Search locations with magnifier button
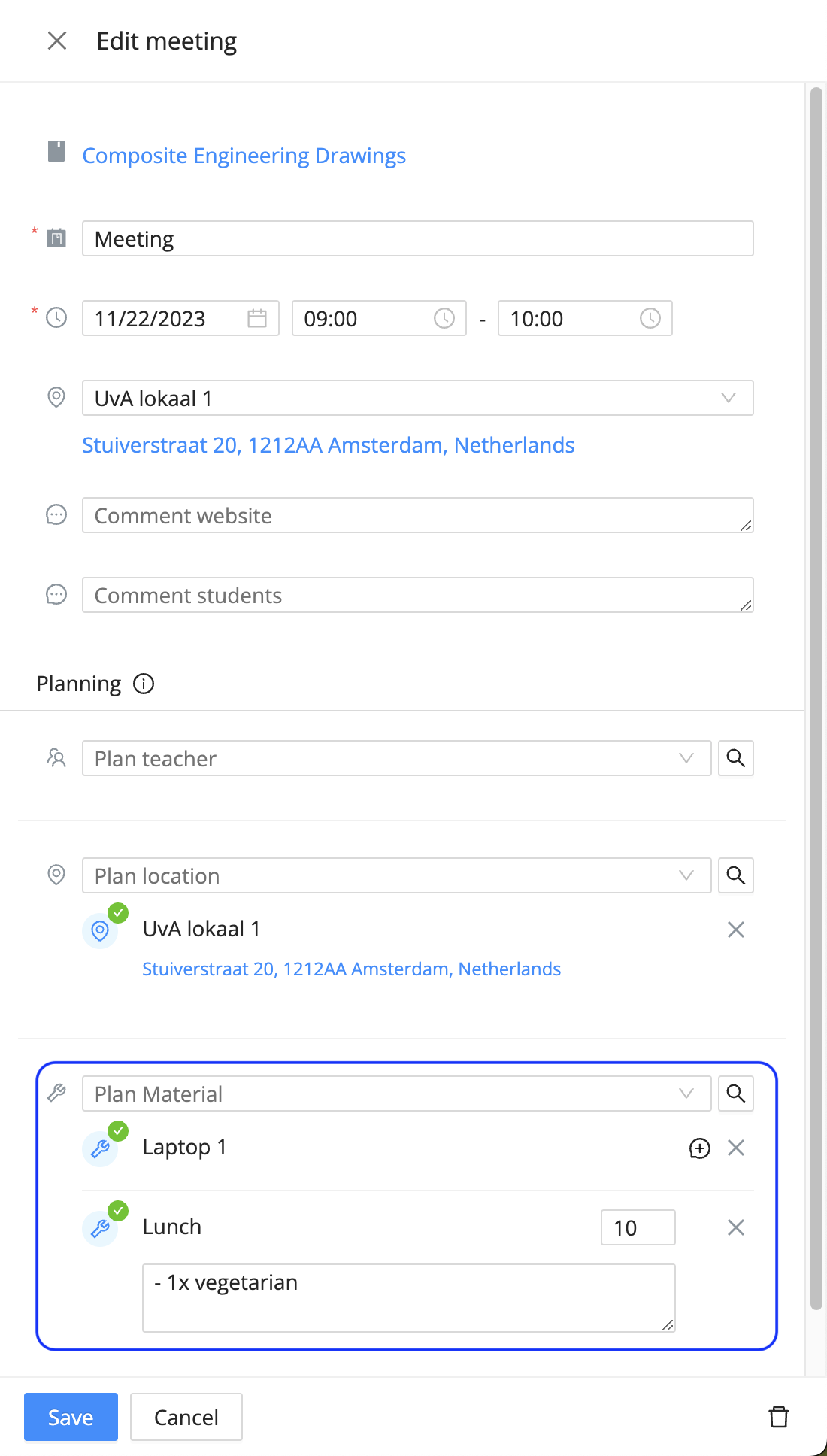Viewport: 827px width, 1456px height. pos(736,875)
